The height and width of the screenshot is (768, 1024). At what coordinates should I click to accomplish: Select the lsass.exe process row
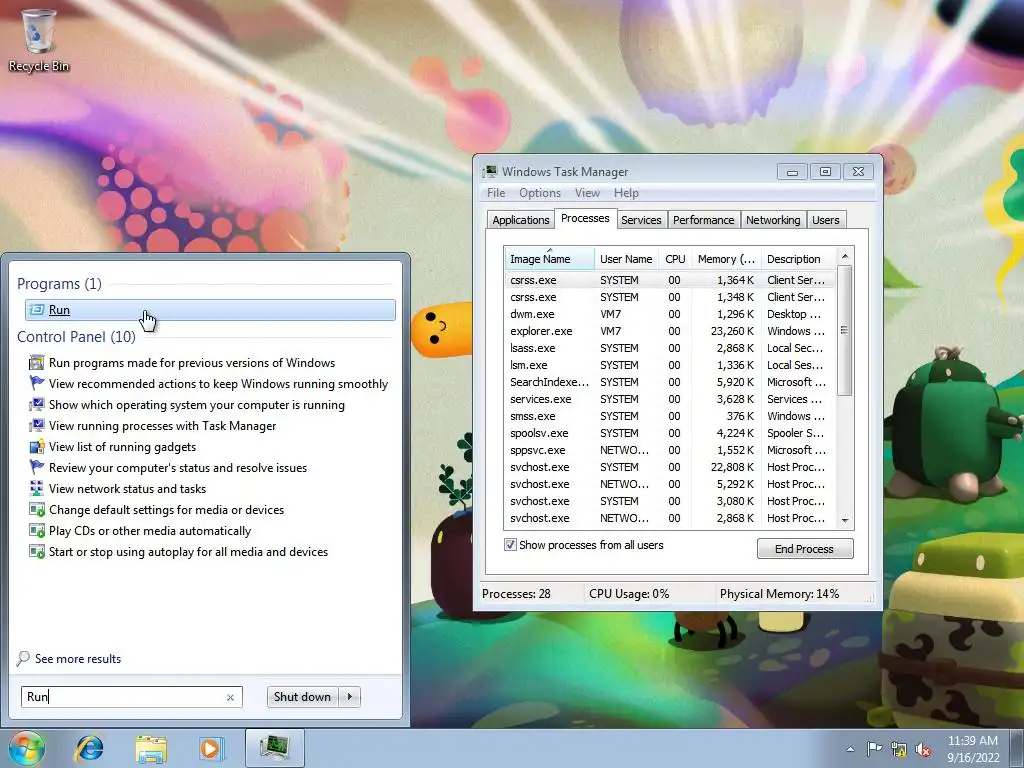coord(669,348)
